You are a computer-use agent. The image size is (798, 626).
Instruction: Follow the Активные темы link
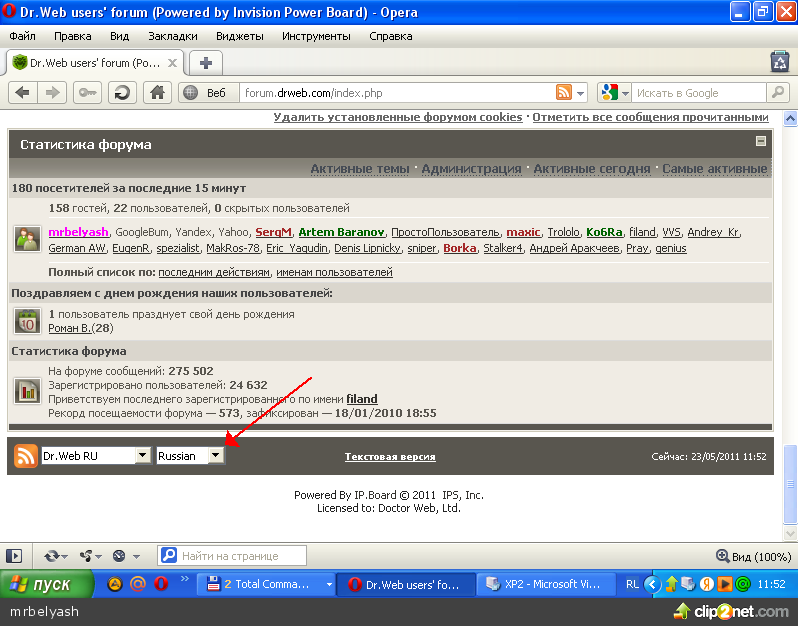(359, 169)
